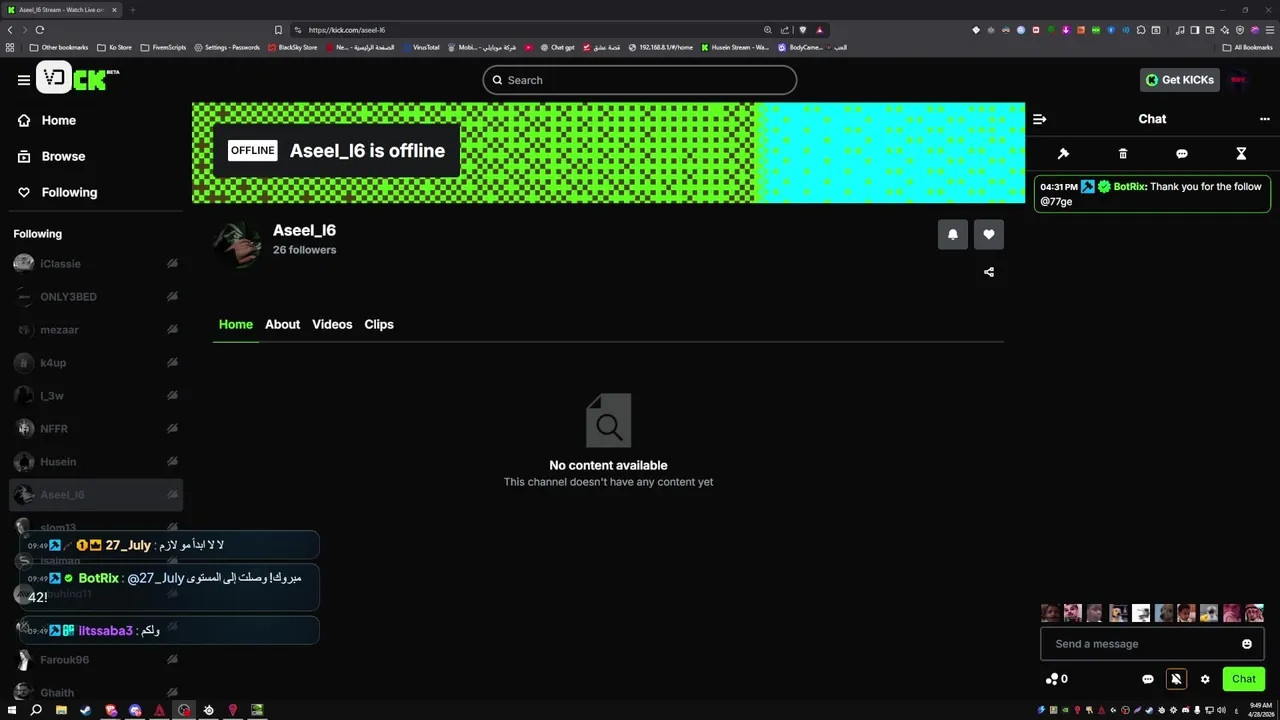Screen dimensions: 1280x720
Task: Open Windows taskbar search
Action: 36,710
